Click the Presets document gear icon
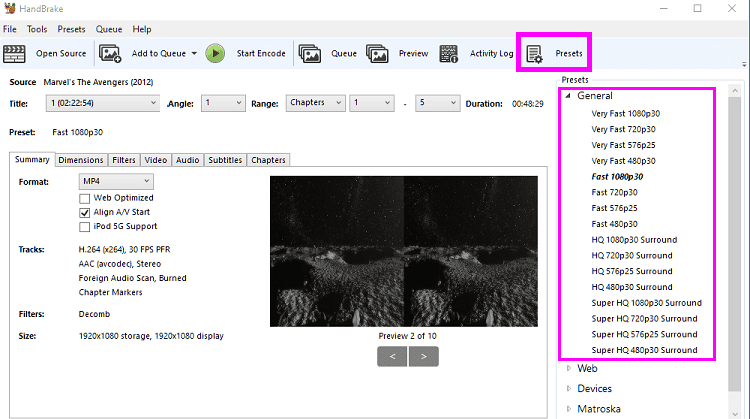 tap(534, 54)
